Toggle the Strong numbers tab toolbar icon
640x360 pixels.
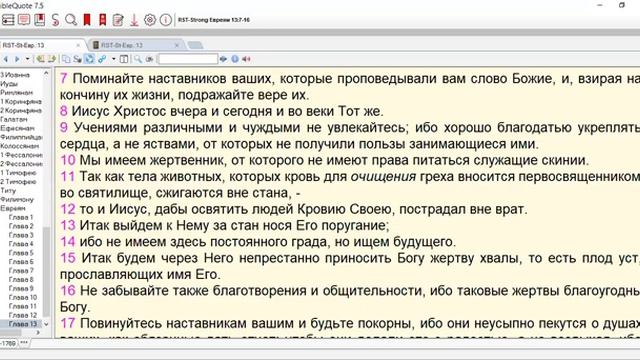point(77,59)
